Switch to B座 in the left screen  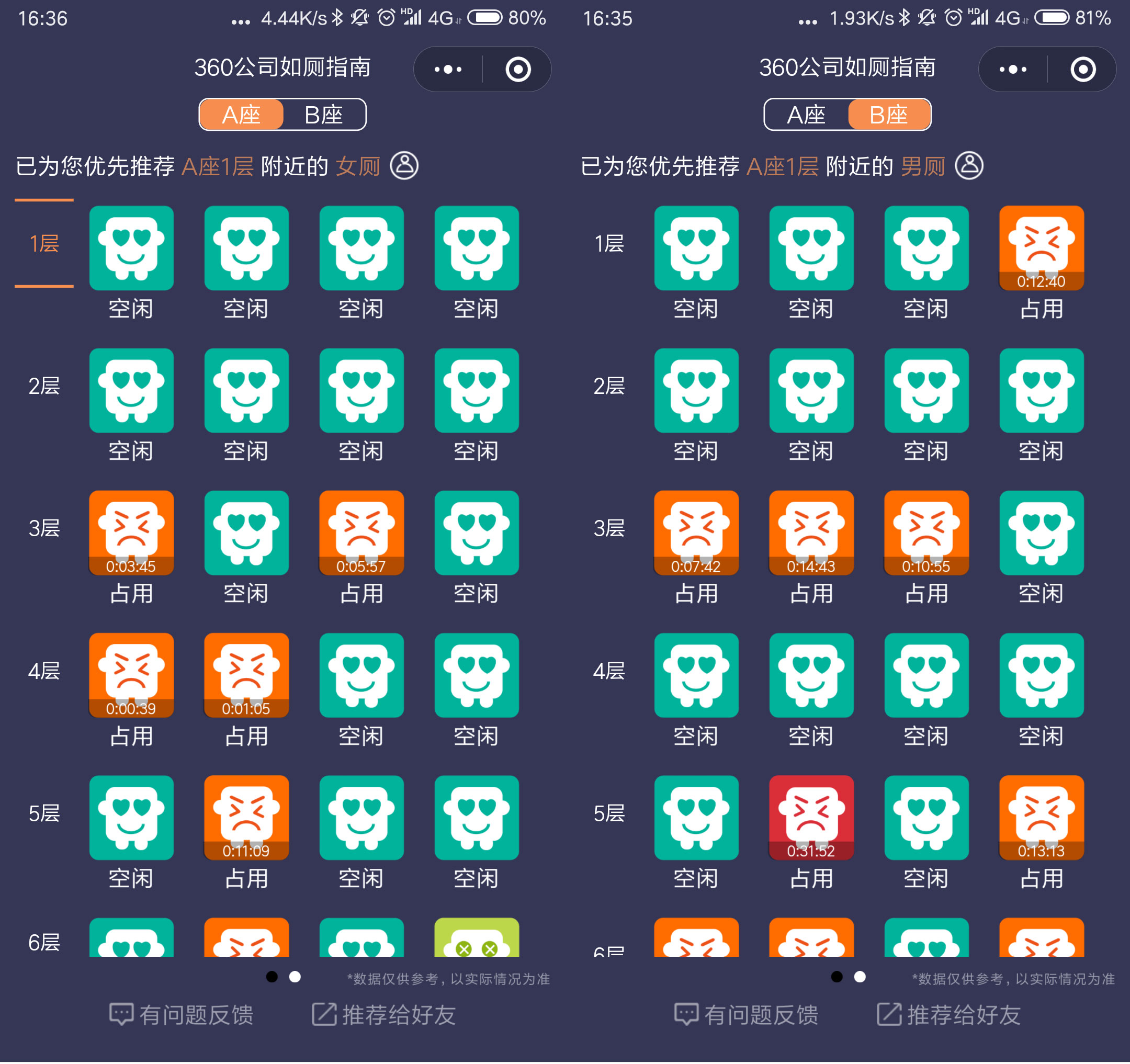click(324, 115)
